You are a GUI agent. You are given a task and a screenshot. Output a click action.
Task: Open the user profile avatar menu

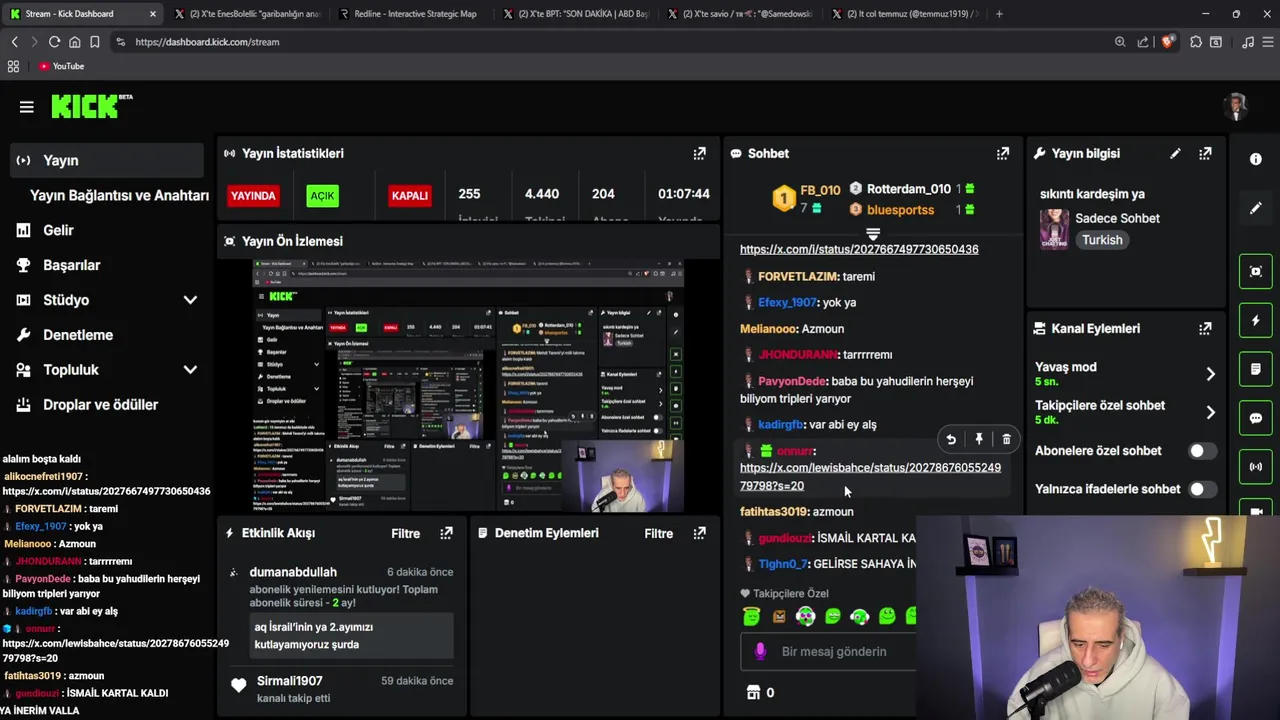(x=1237, y=106)
